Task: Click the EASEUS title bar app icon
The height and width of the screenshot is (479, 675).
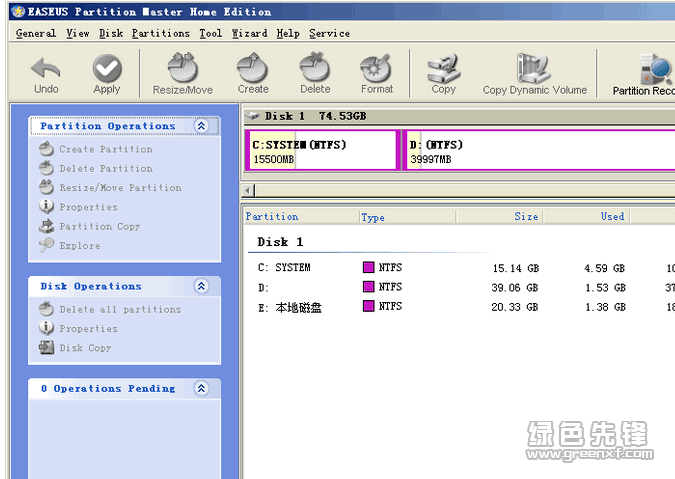Action: pos(18,12)
